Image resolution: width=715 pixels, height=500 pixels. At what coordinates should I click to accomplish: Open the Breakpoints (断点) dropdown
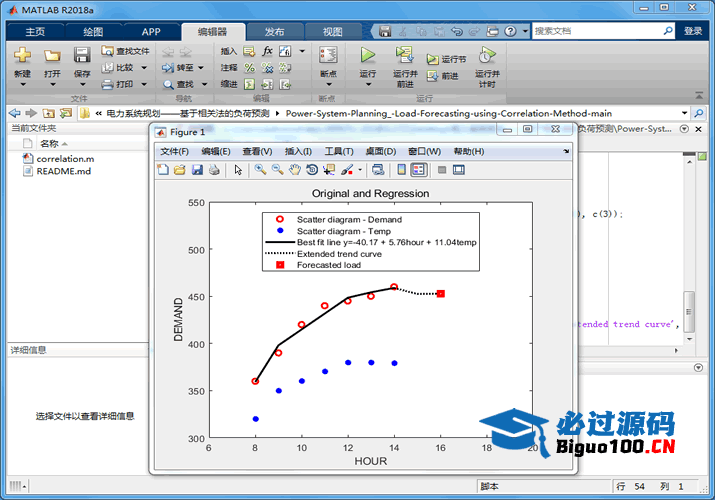(327, 85)
